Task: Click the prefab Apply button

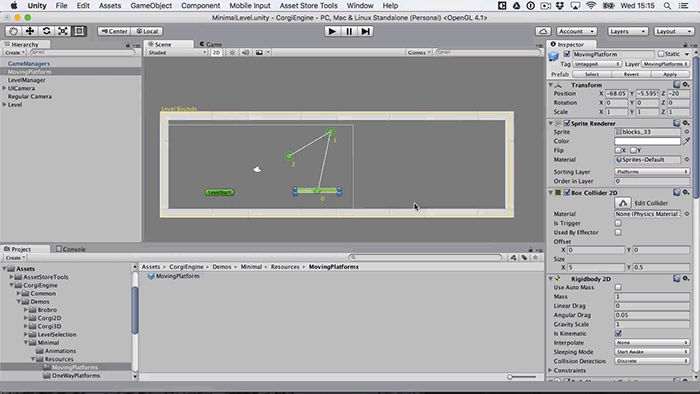Action: [x=670, y=75]
